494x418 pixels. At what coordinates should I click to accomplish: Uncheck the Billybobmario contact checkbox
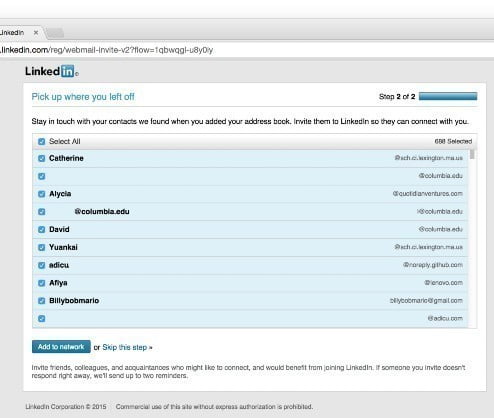pos(41,301)
